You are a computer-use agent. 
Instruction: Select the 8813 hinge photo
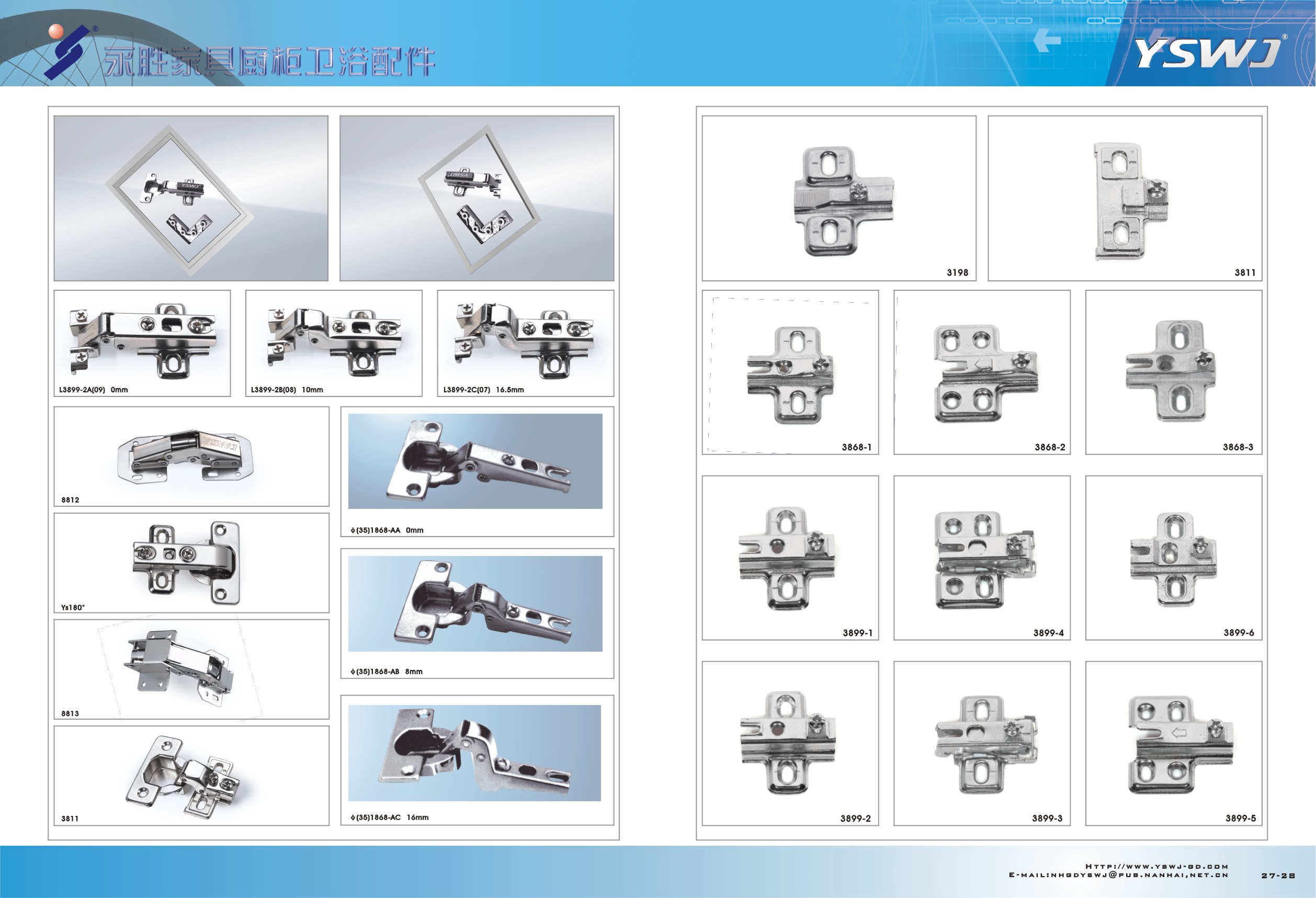[179, 669]
